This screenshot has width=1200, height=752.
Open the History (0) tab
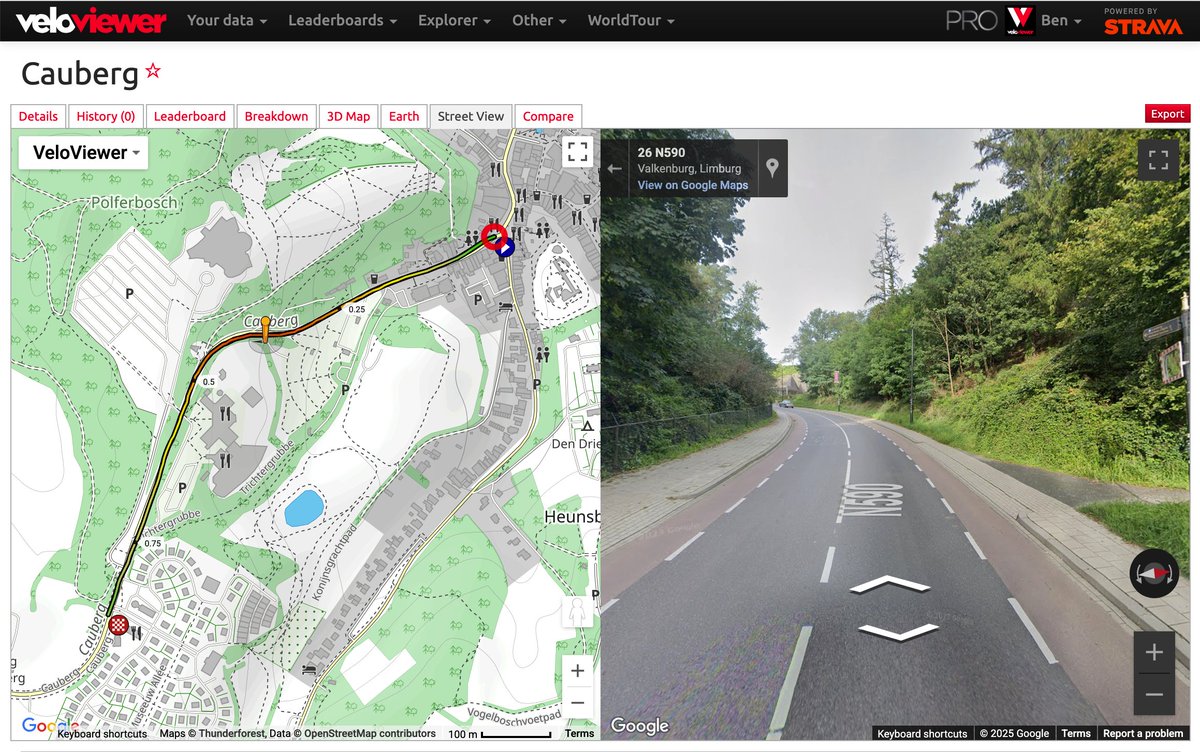(106, 116)
